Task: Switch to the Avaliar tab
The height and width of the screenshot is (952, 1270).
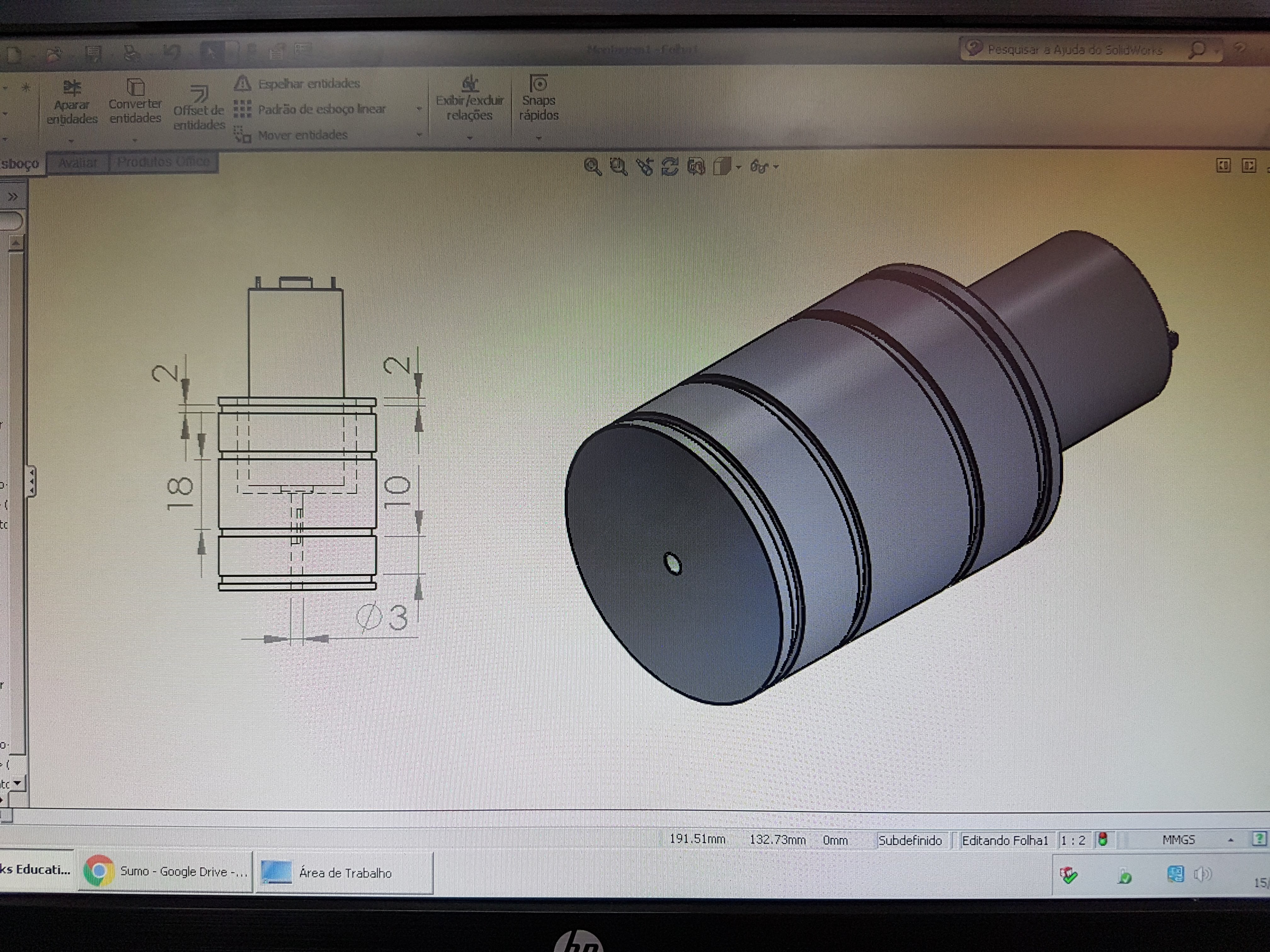Action: [x=78, y=163]
